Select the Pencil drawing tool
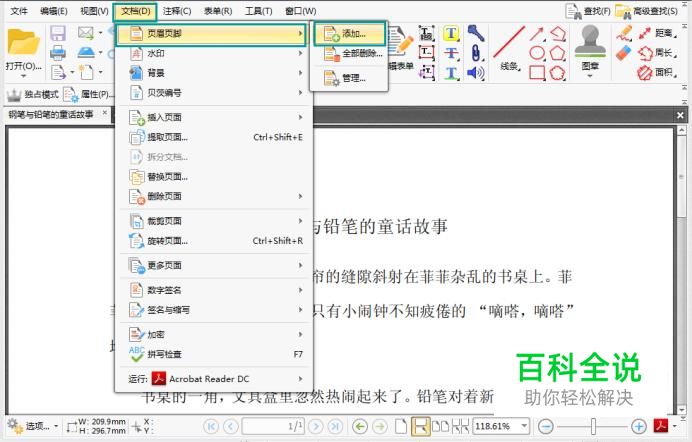Screen dimensions: 692x442 point(624,33)
